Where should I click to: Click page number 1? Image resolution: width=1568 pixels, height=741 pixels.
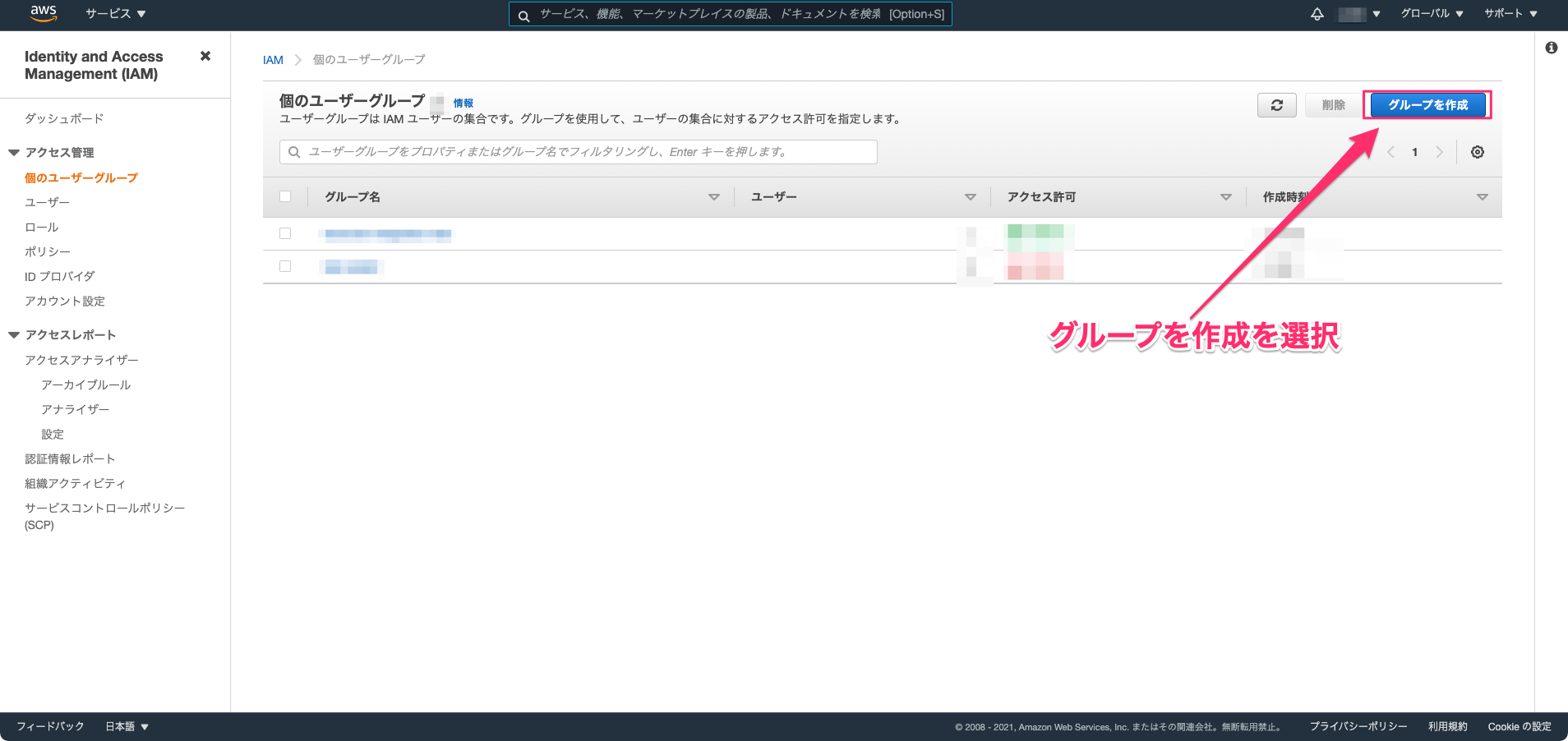1415,152
